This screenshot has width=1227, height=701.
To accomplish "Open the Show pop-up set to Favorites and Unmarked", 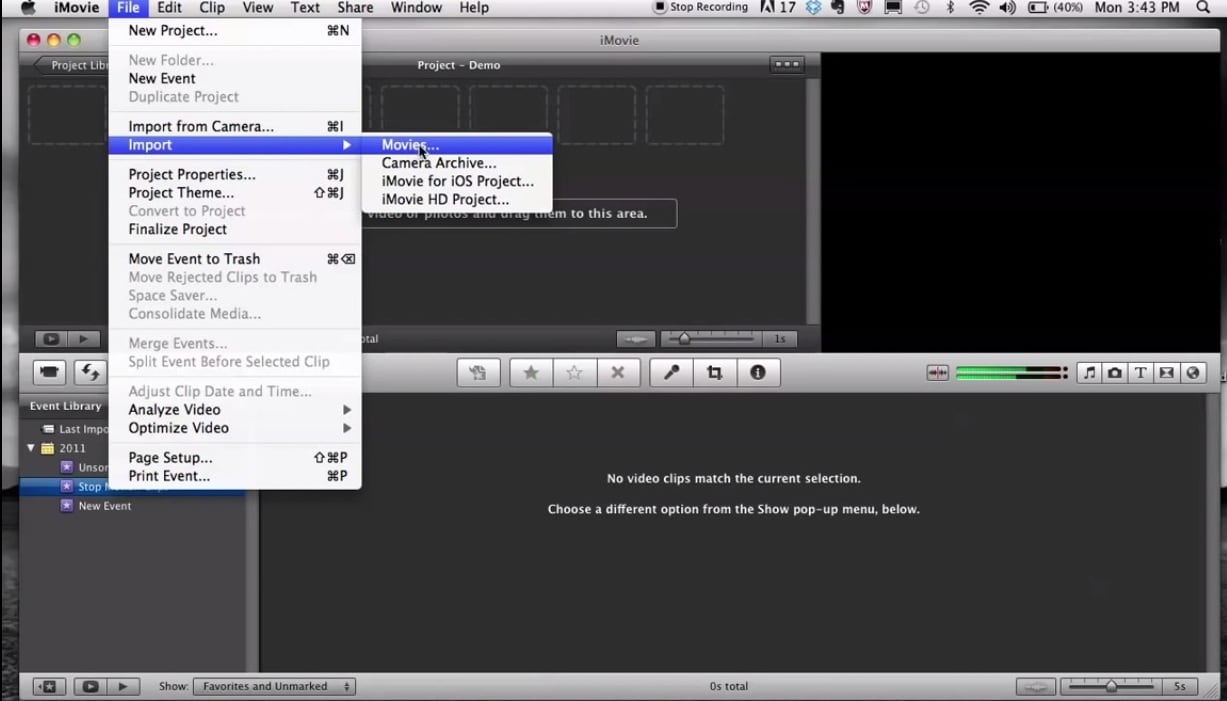I will (x=274, y=686).
